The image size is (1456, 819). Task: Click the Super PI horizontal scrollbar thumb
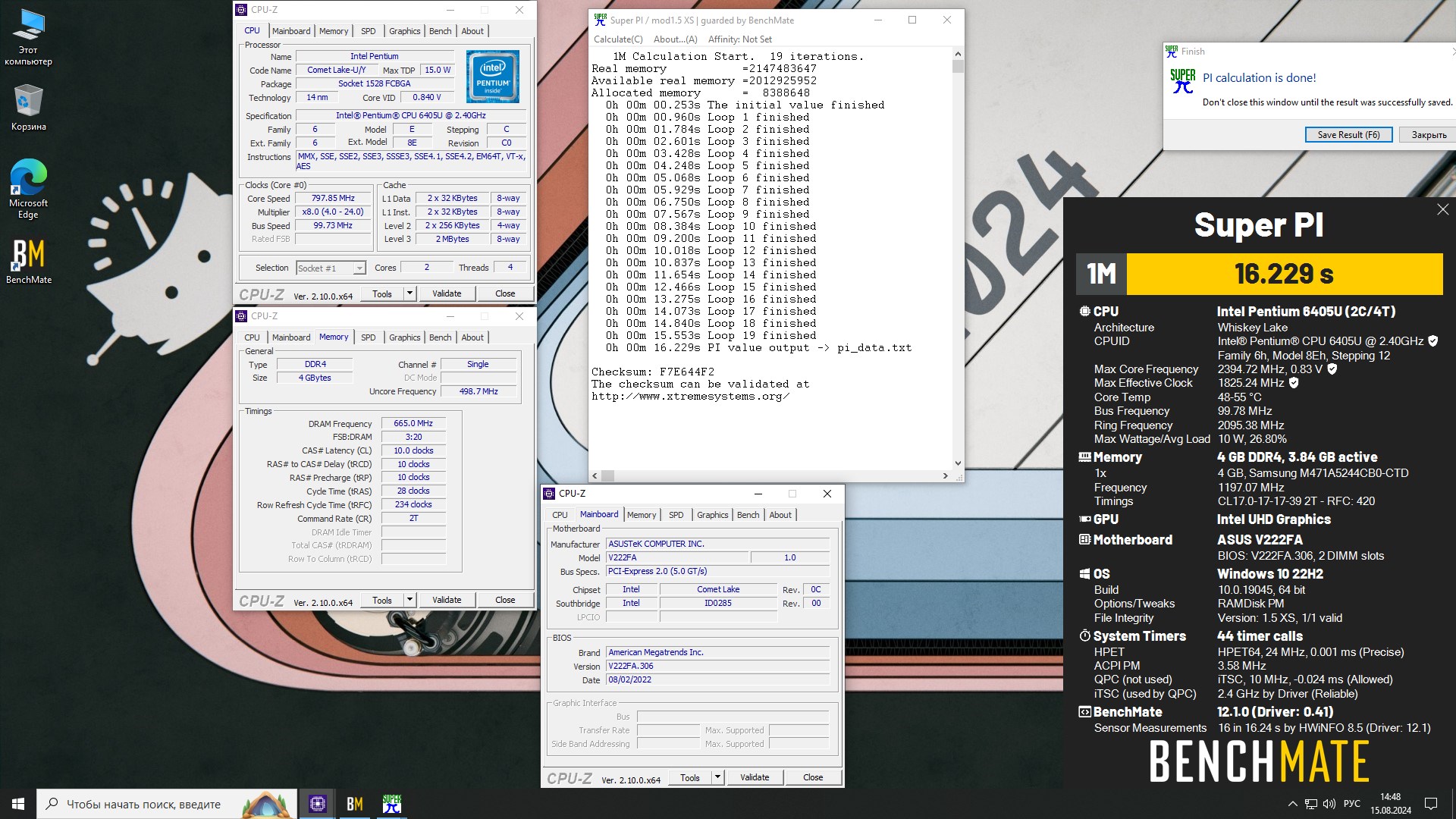[x=608, y=476]
